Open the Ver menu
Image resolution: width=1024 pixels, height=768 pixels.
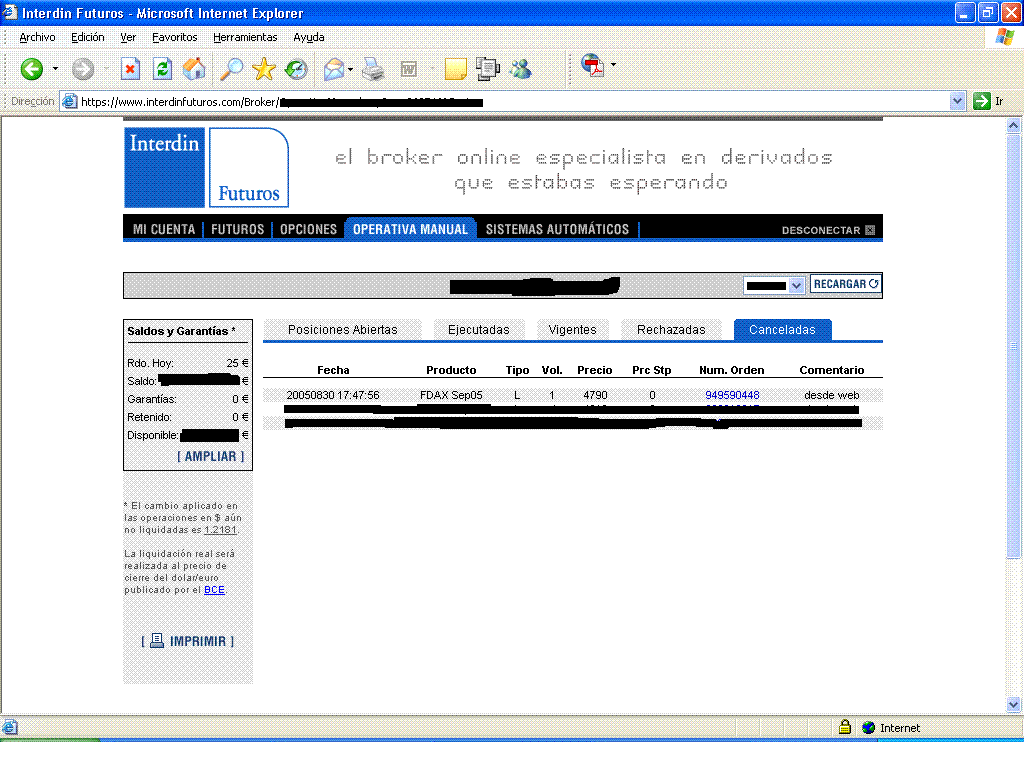(x=128, y=37)
